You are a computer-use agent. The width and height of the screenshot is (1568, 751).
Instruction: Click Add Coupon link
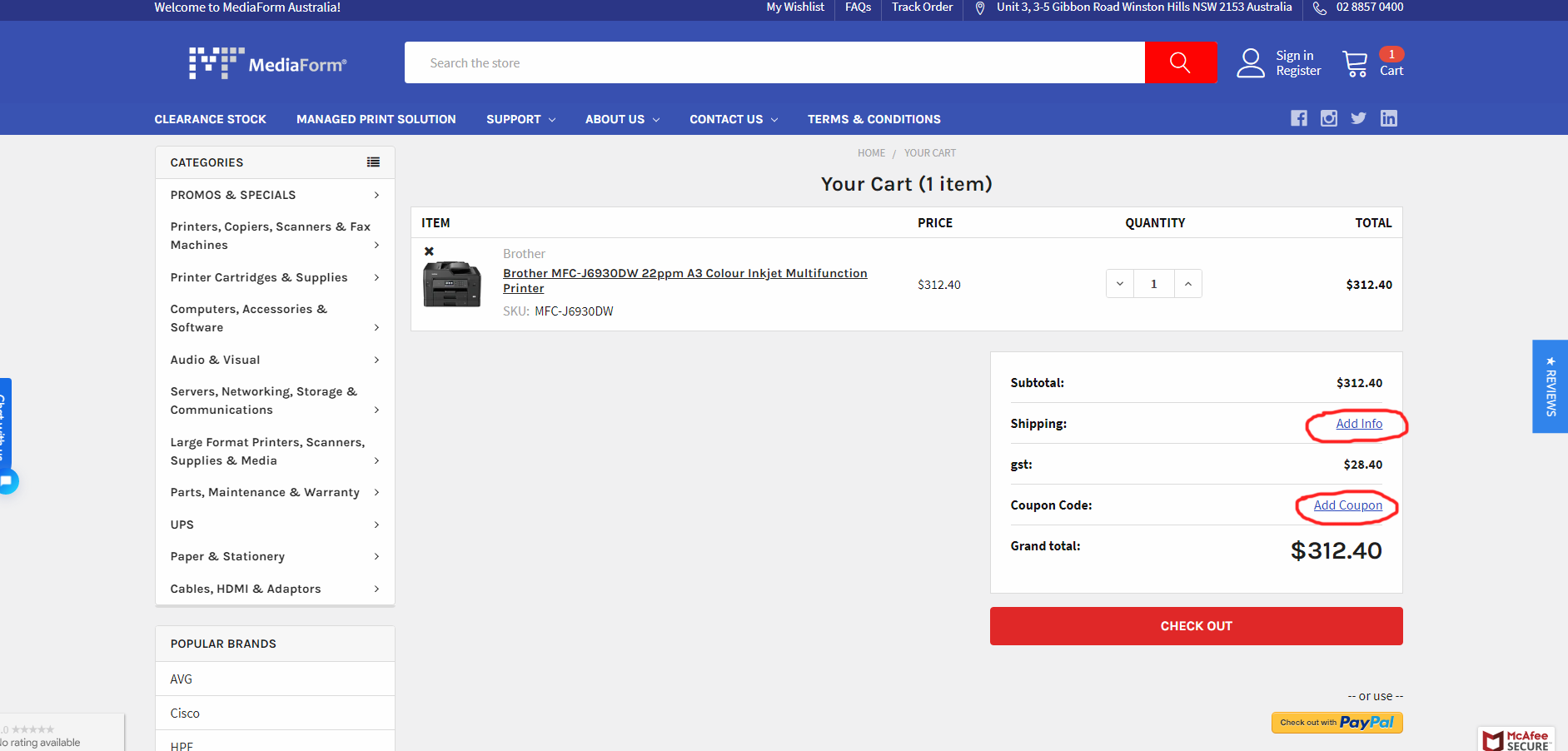(x=1348, y=505)
